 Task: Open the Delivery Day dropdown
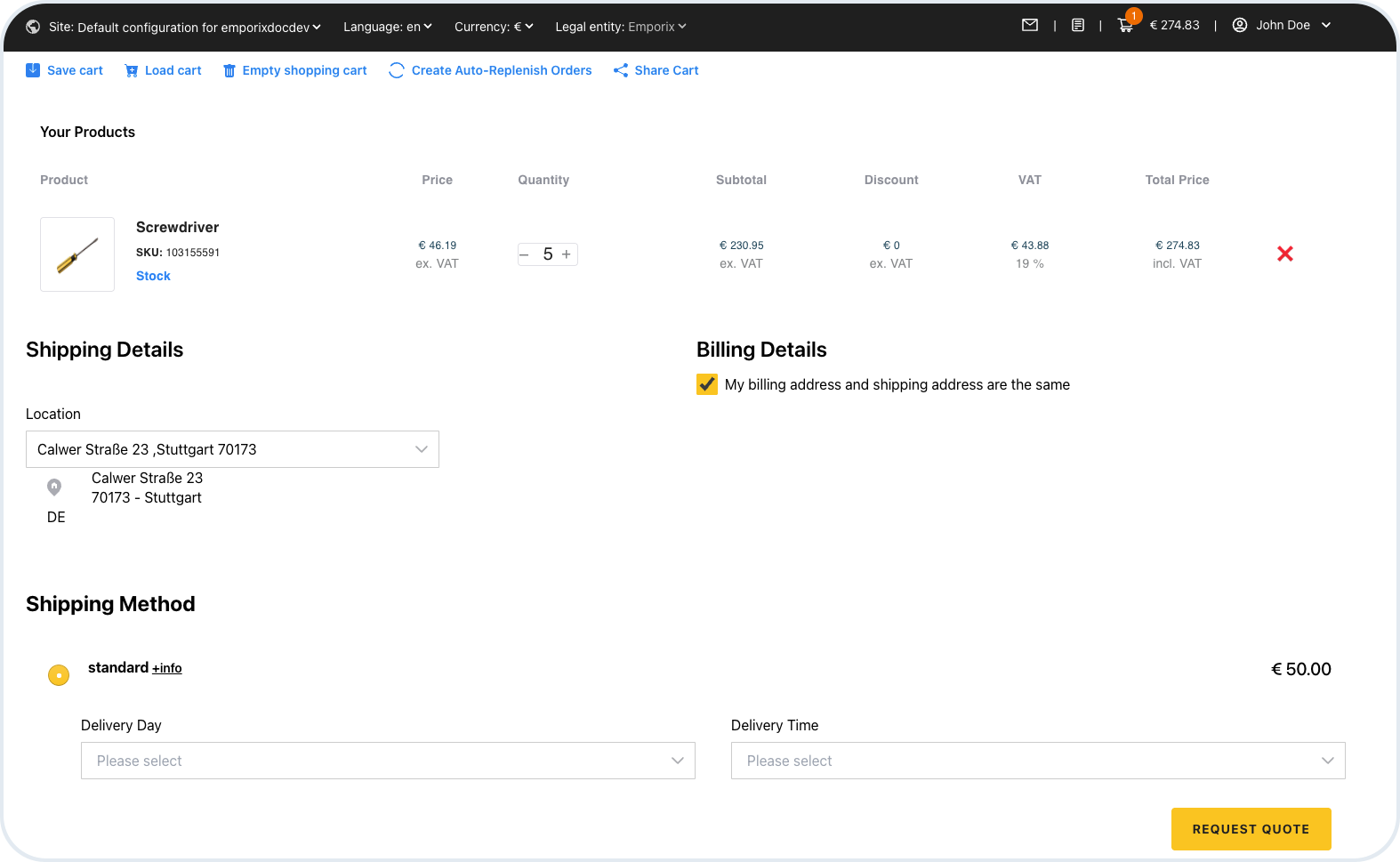388,761
